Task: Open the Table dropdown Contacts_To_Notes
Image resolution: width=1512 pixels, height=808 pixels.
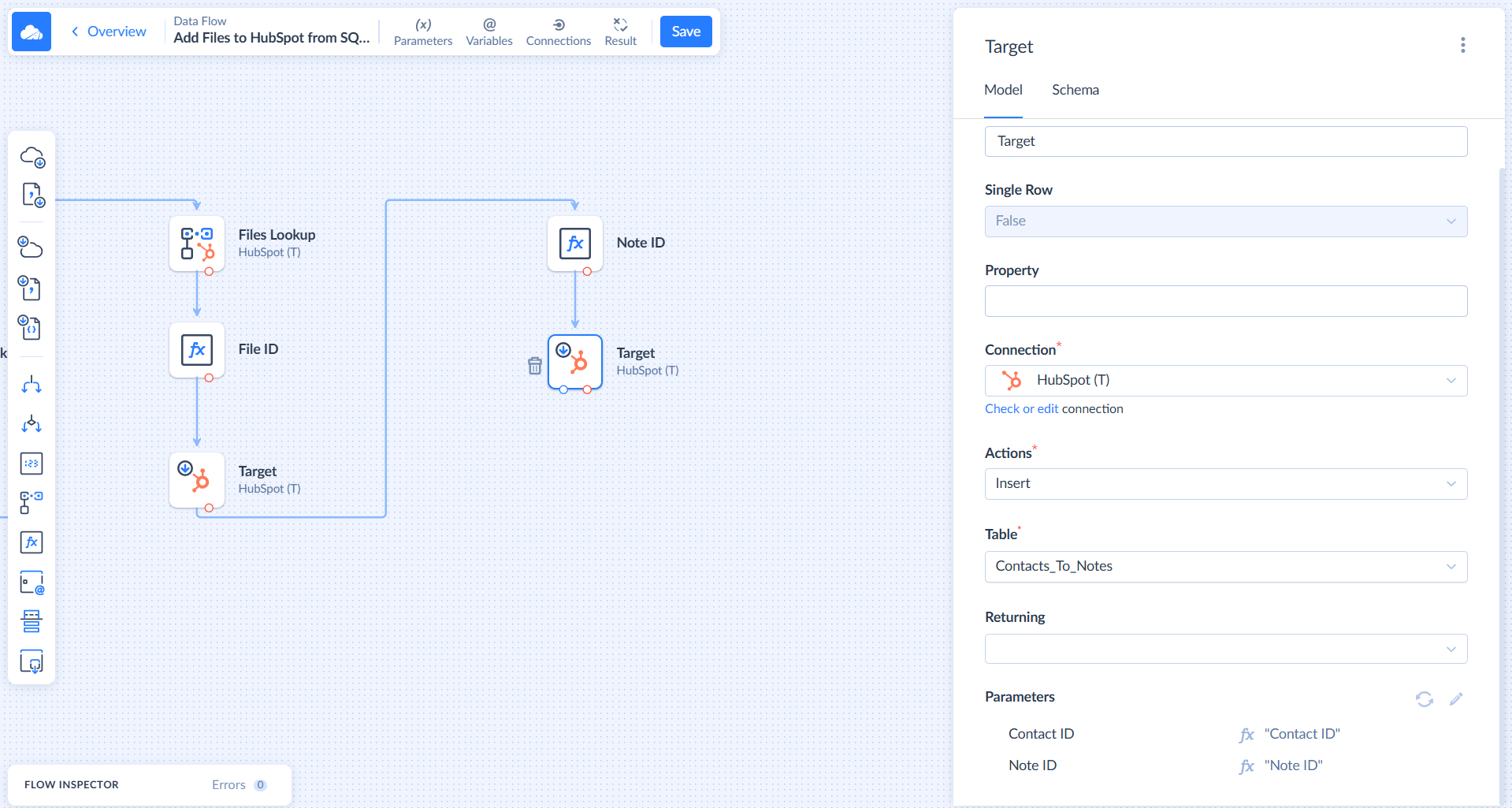Action: pyautogui.click(x=1225, y=567)
